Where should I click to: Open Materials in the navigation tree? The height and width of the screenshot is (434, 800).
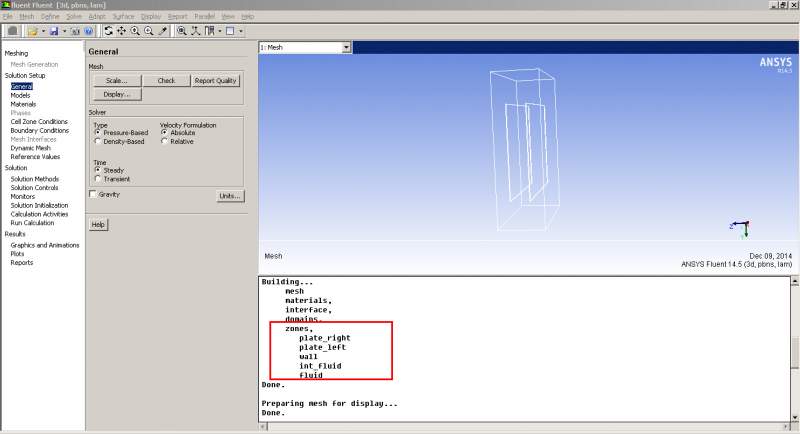click(x=23, y=104)
